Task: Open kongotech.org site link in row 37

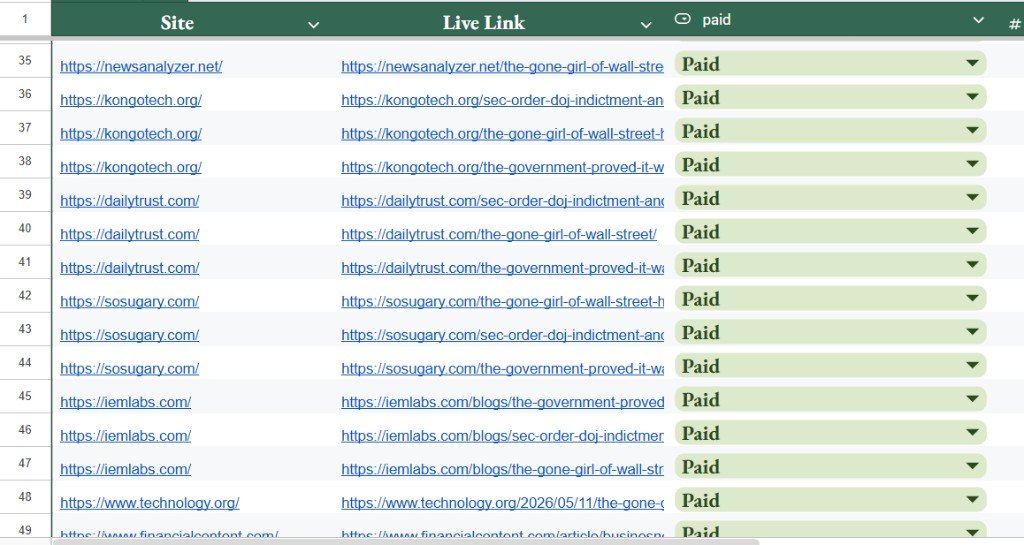Action: (x=131, y=133)
